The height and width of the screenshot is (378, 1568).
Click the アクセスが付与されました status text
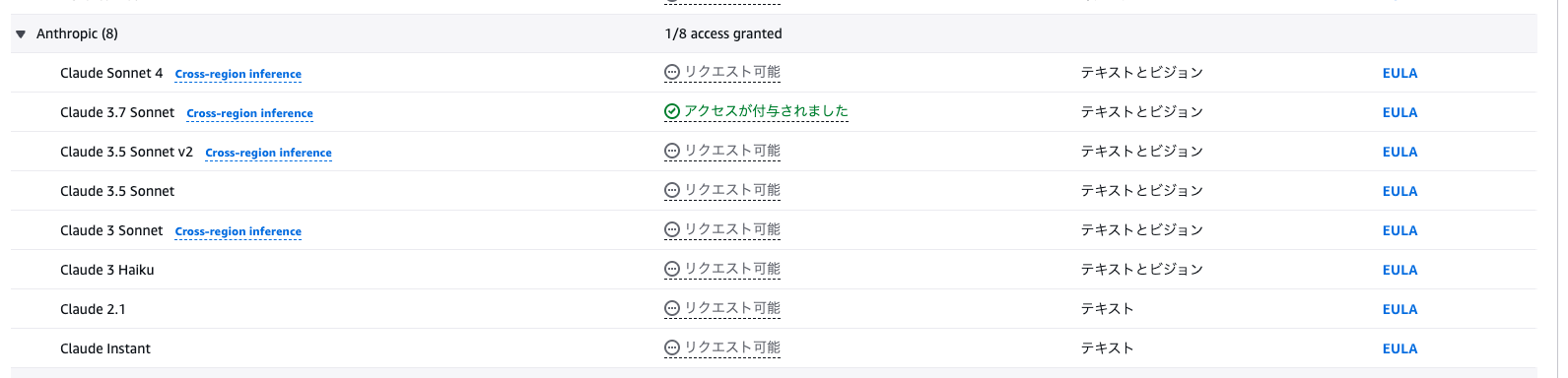click(x=766, y=111)
